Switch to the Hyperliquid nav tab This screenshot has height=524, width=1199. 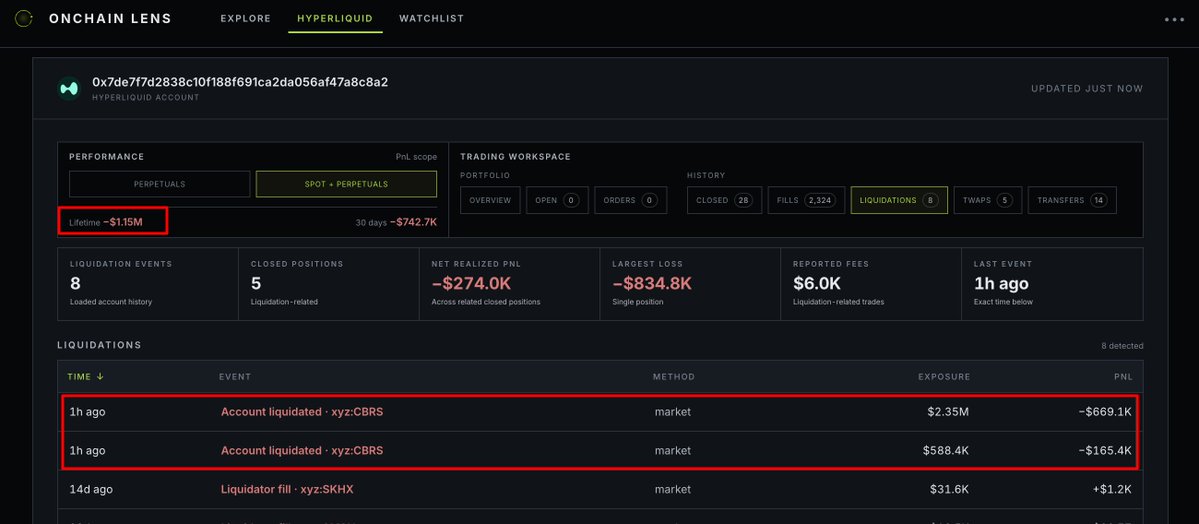(x=335, y=18)
